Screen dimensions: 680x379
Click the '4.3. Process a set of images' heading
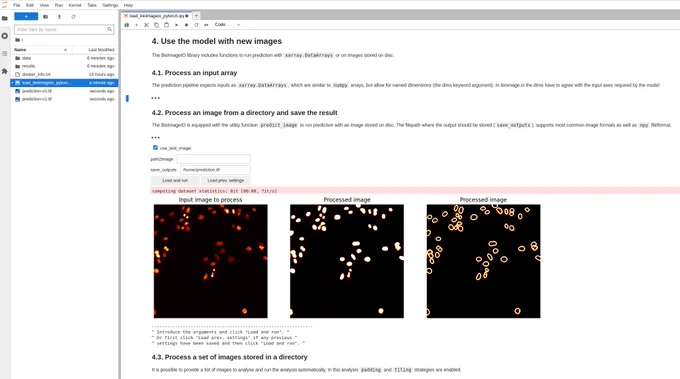coord(229,357)
